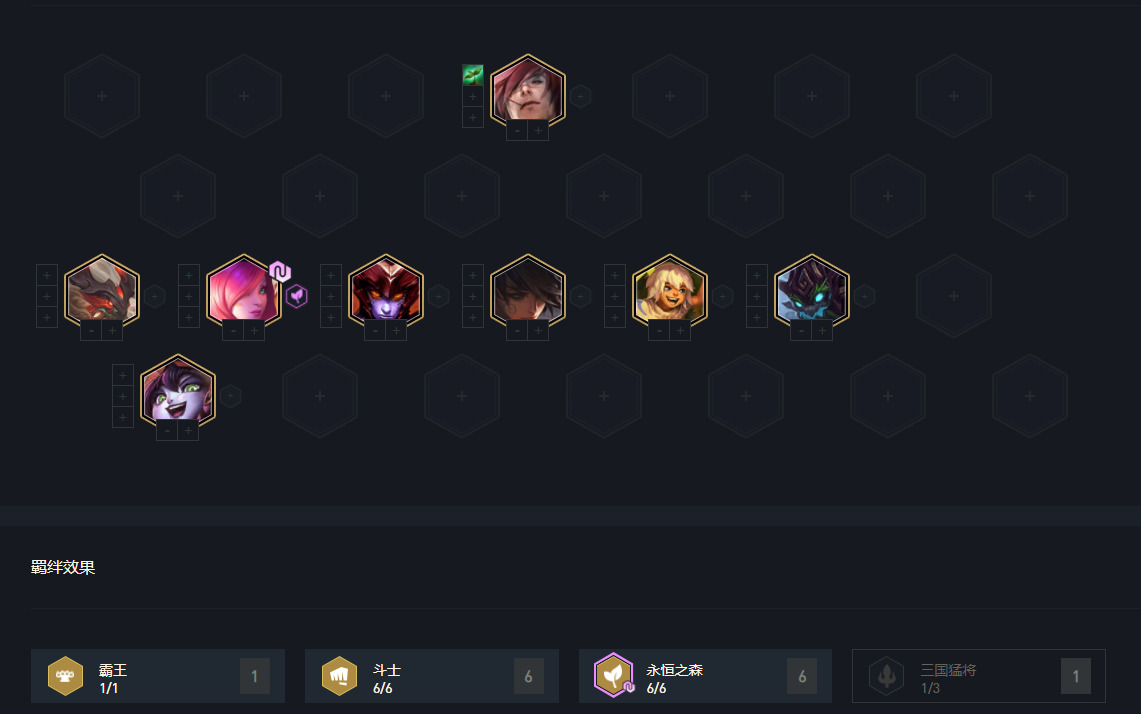Increase Nunu's star level with plus
The height and width of the screenshot is (714, 1141).
pos(680,331)
